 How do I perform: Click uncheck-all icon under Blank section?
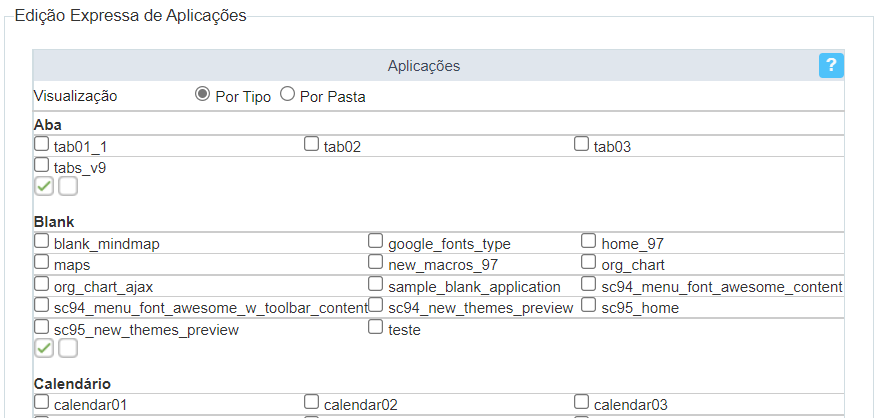click(68, 348)
